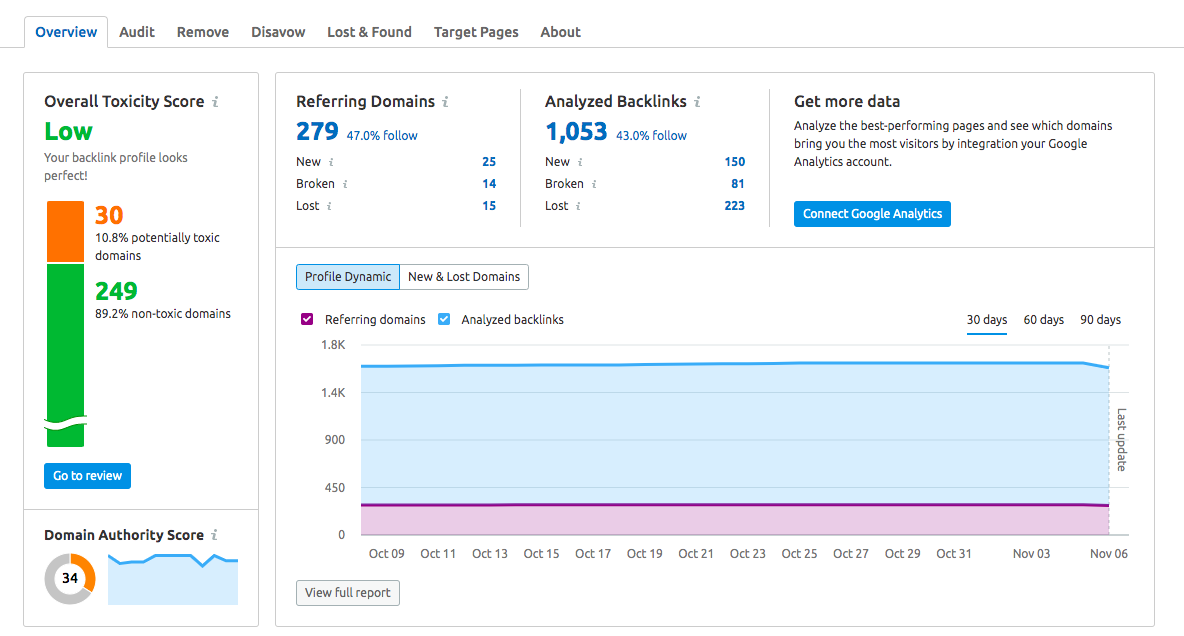The image size is (1184, 636).
Task: Switch chart to New & Lost Domains
Action: pyautogui.click(x=464, y=277)
